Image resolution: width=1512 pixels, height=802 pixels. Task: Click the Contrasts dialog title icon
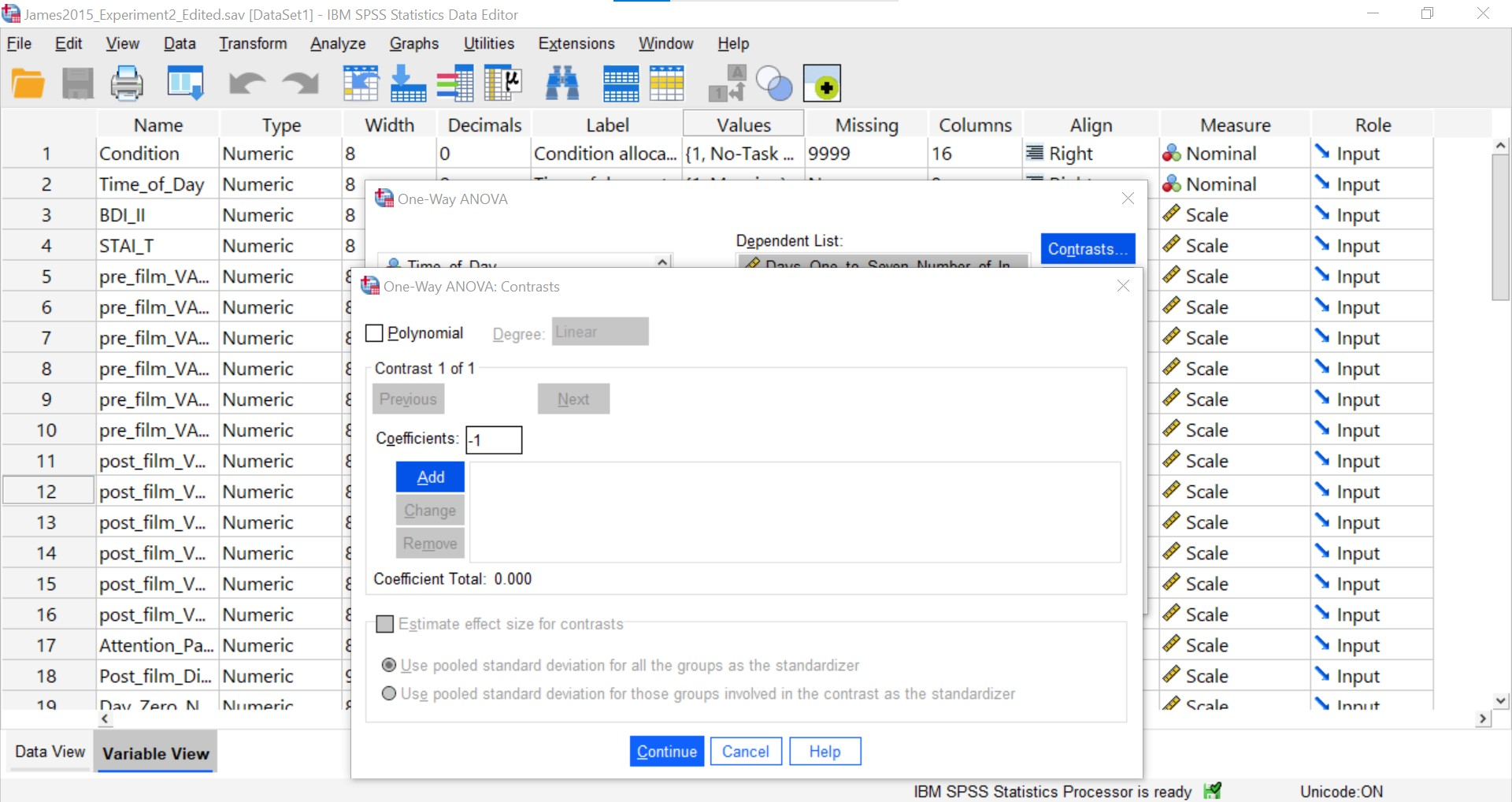pos(369,286)
